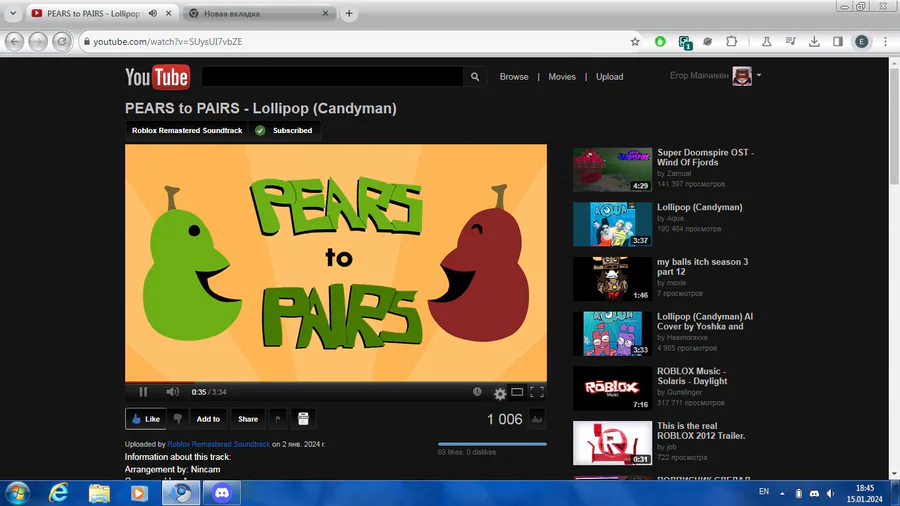
Task: Enter fullscreen video mode
Action: 537,392
